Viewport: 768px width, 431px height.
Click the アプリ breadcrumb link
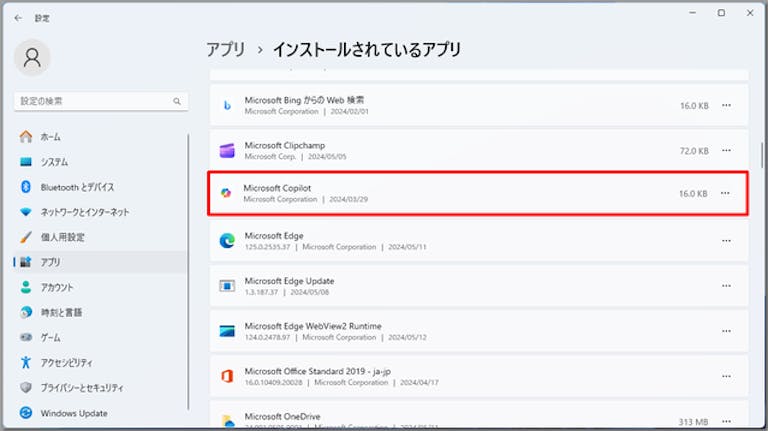pos(226,49)
